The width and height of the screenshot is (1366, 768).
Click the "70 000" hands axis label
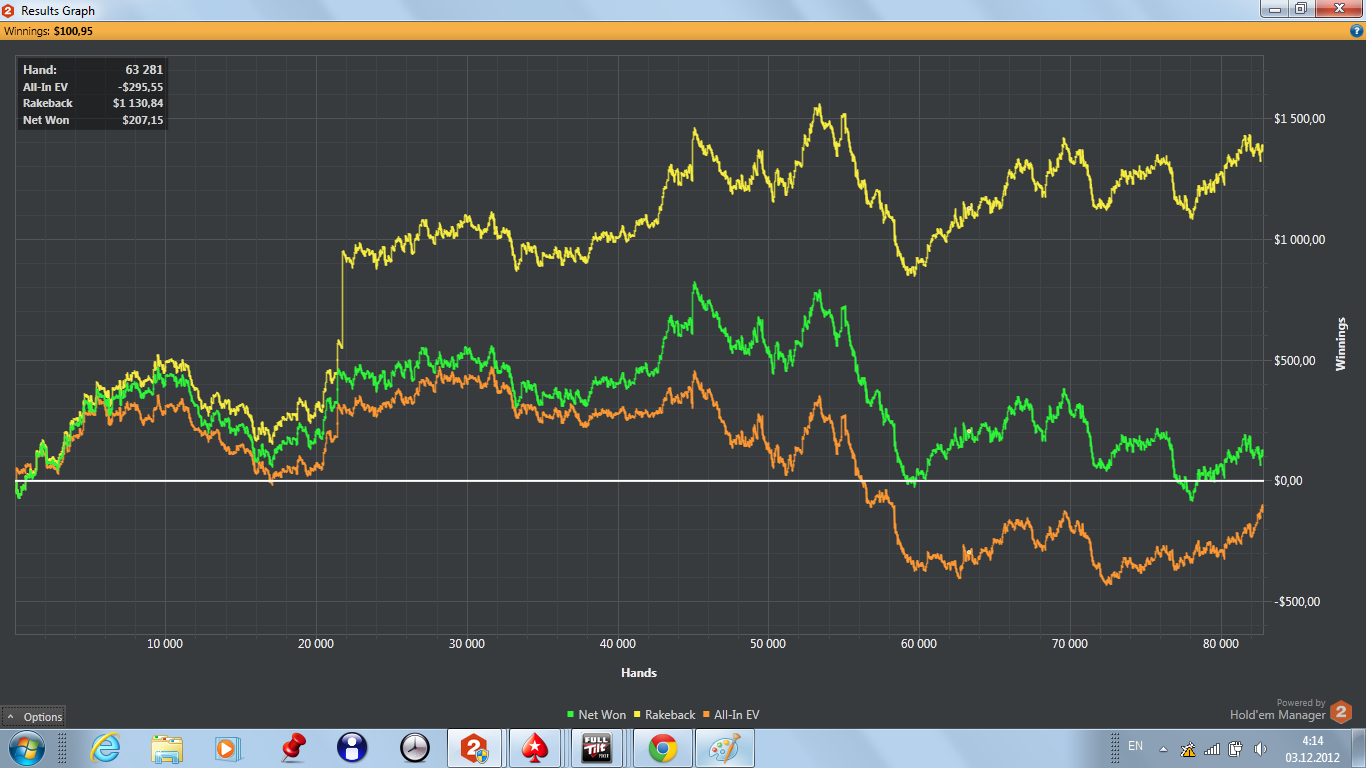coord(1070,645)
